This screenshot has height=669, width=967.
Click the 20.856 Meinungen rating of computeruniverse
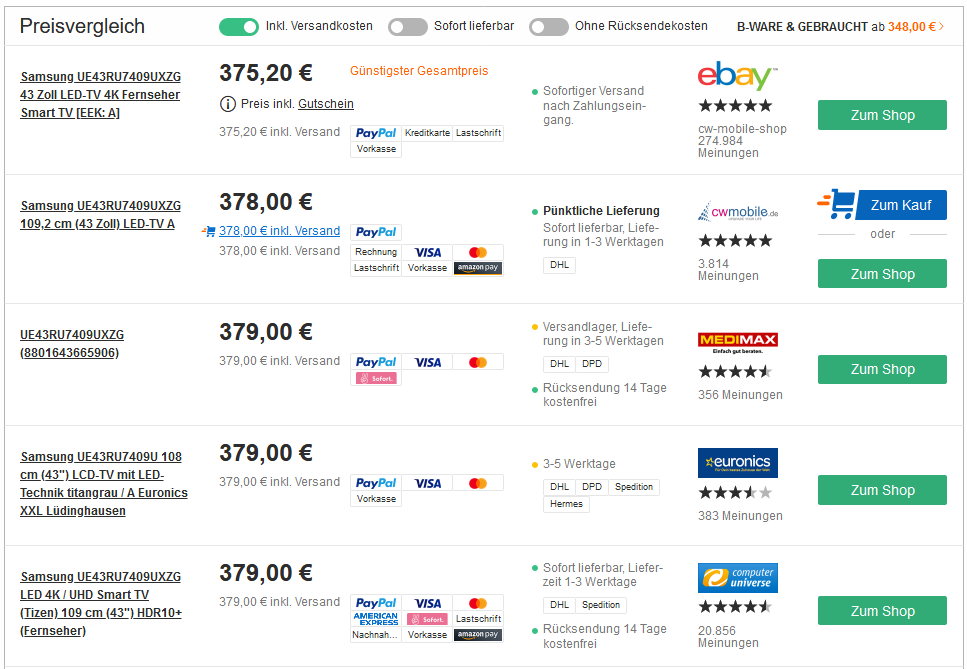tap(728, 636)
